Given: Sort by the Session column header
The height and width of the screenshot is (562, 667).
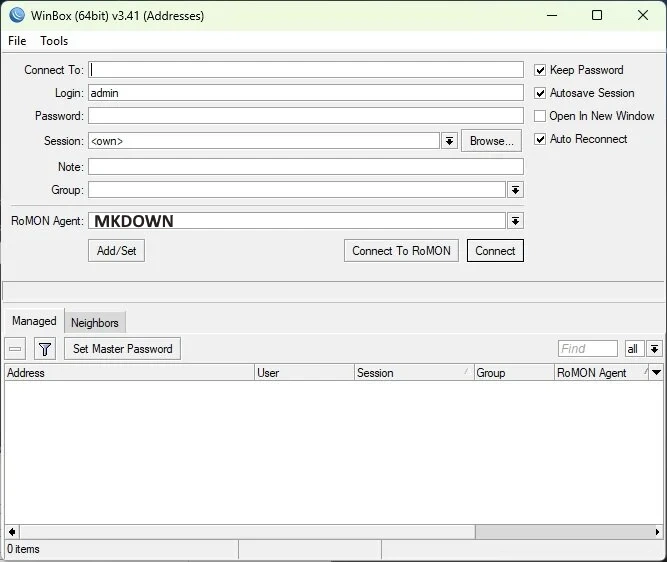Looking at the screenshot, I should [414, 373].
